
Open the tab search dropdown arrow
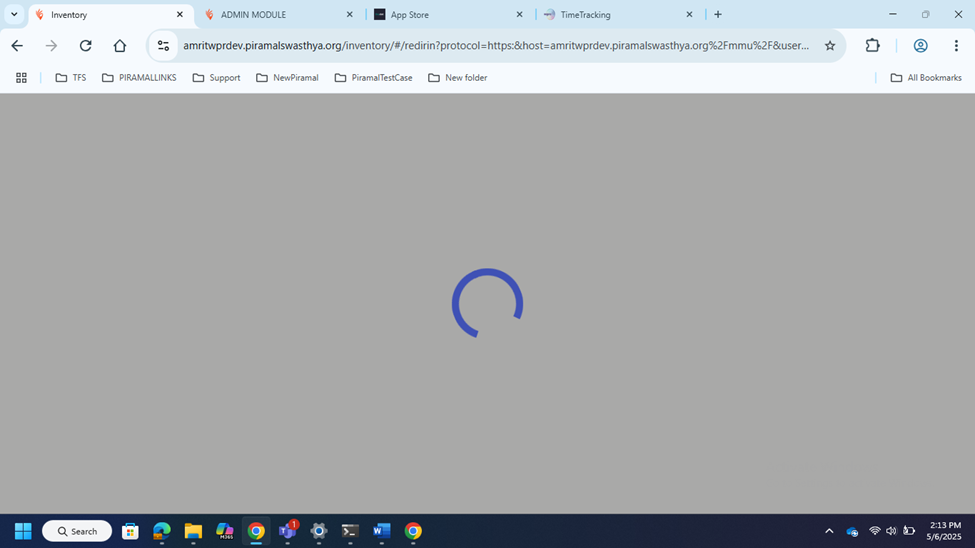pyautogui.click(x=14, y=14)
